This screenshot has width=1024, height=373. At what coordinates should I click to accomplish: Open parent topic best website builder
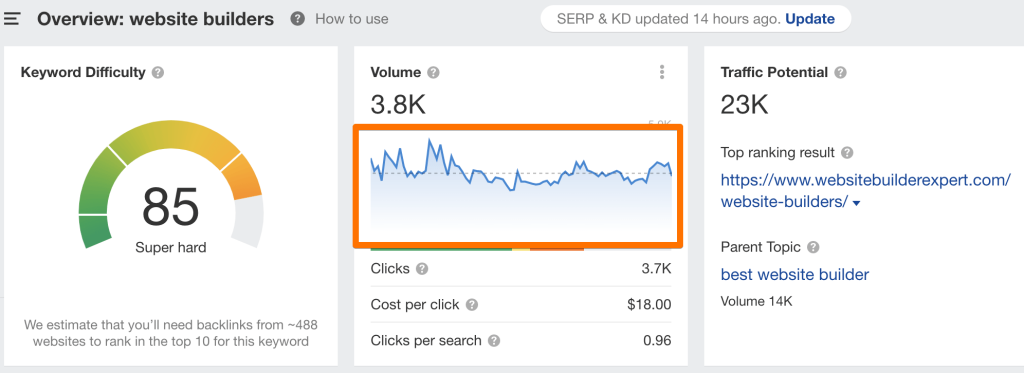(x=795, y=274)
